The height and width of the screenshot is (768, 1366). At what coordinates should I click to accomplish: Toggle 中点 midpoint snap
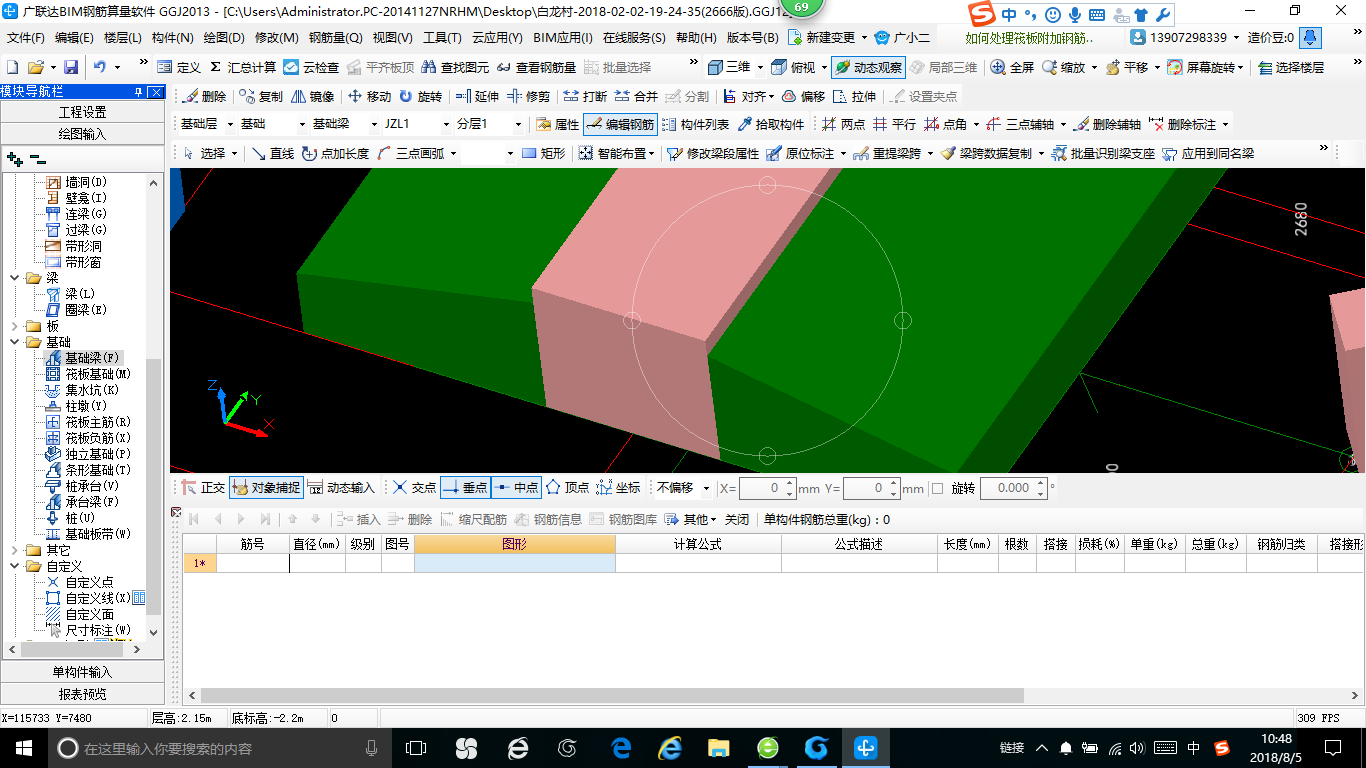coord(516,488)
